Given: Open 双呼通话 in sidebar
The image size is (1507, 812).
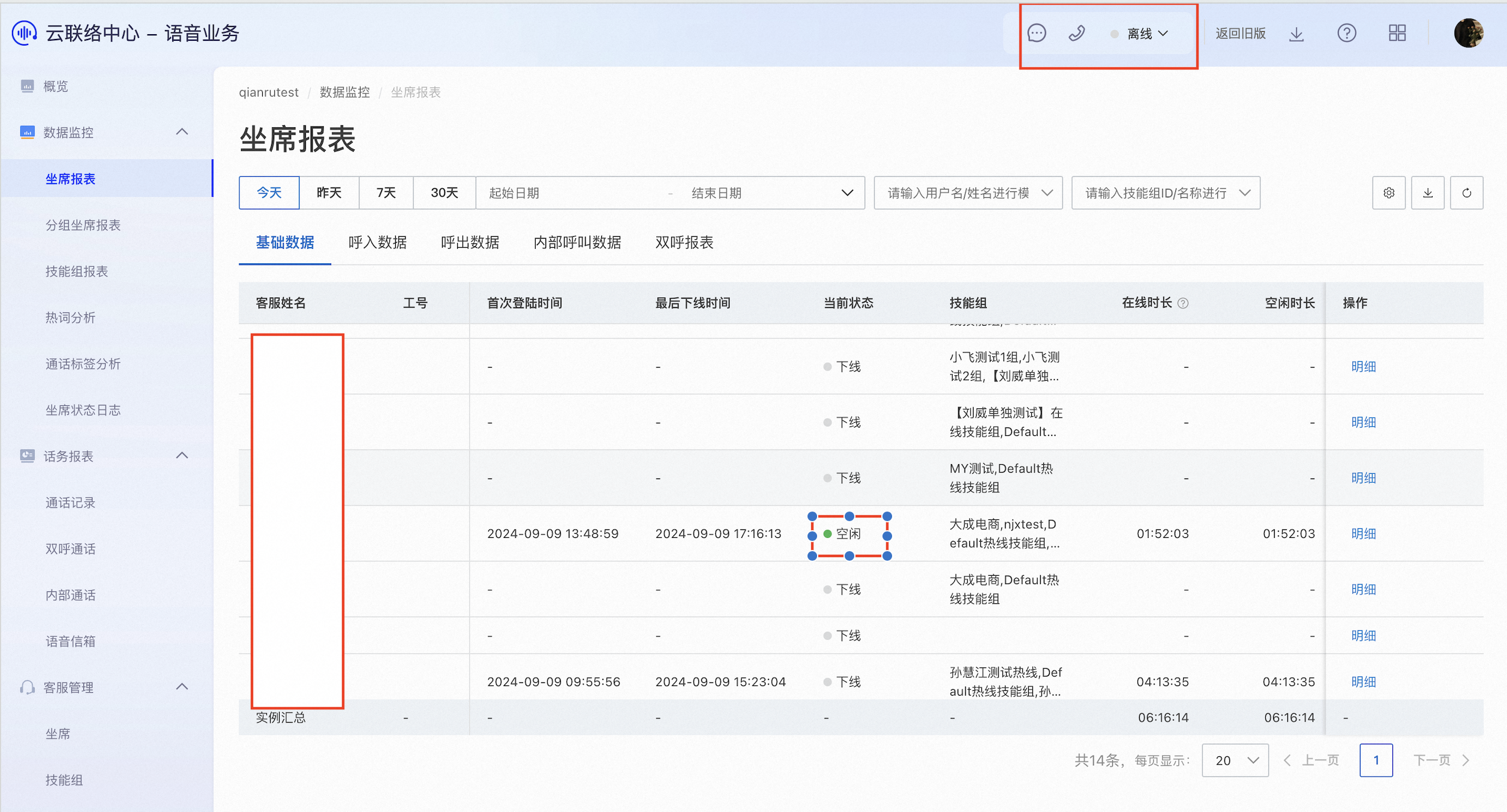Looking at the screenshot, I should point(70,549).
